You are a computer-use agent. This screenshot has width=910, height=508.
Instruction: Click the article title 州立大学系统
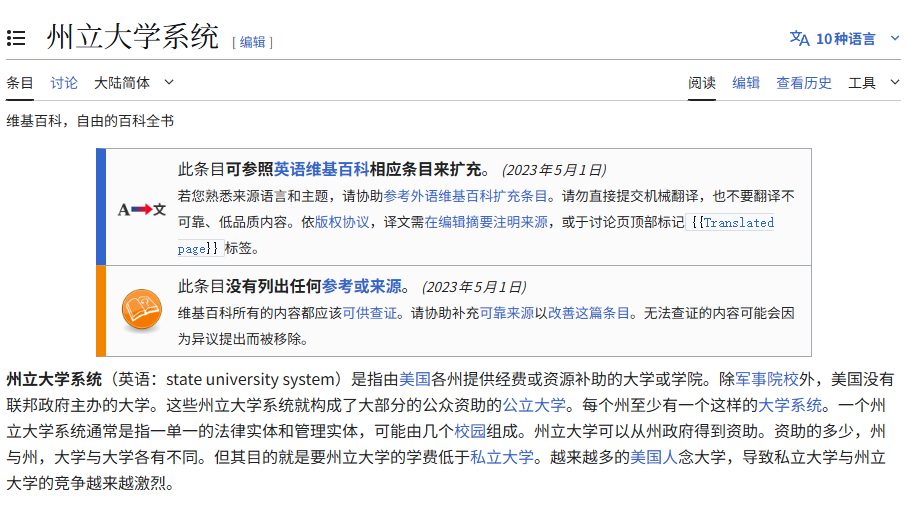[x=132, y=37]
